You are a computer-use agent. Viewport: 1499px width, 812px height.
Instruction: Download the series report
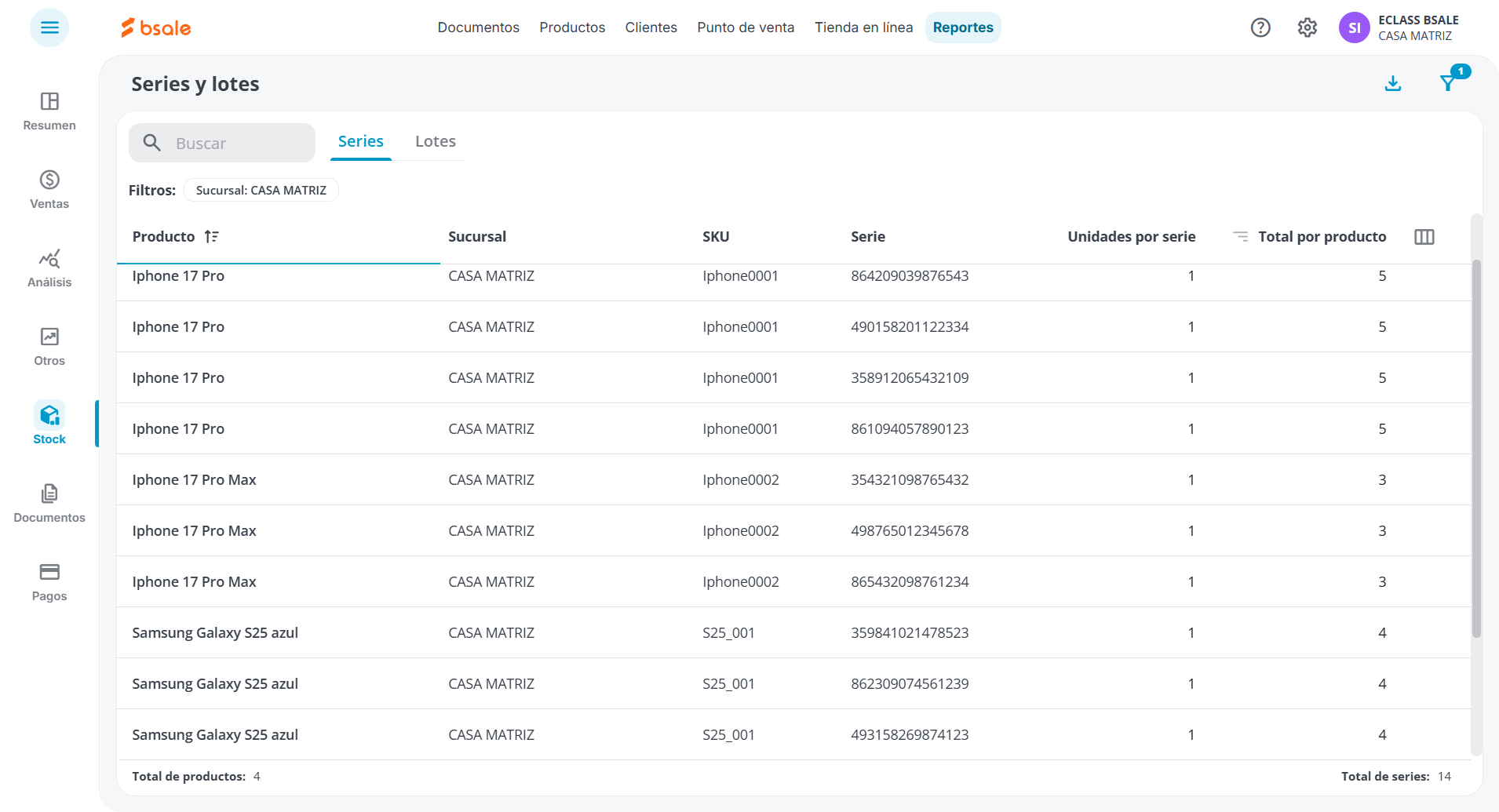[1393, 83]
